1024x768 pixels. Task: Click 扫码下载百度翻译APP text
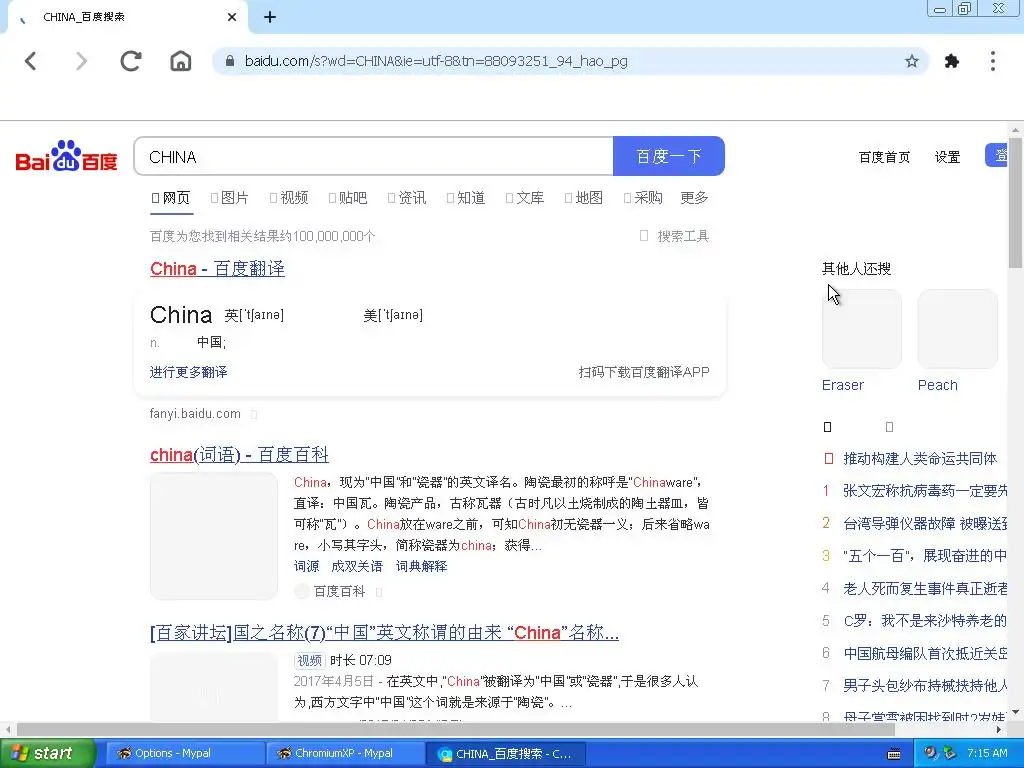pyautogui.click(x=644, y=372)
